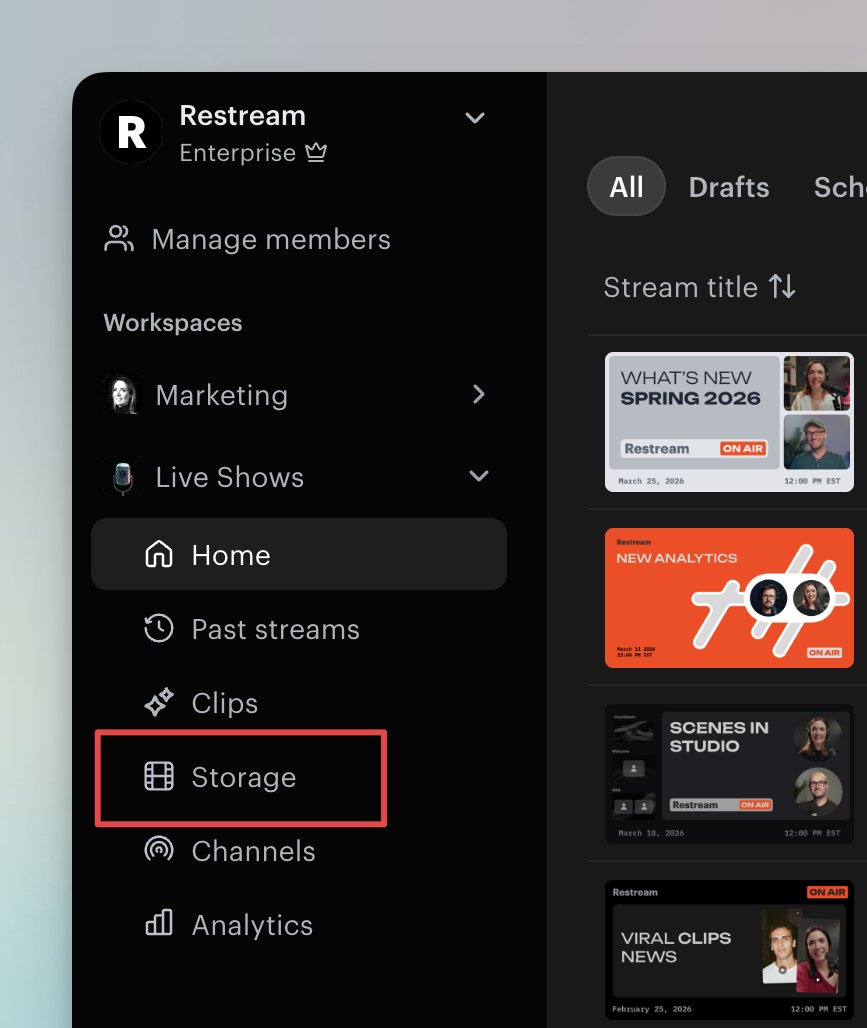The width and height of the screenshot is (867, 1028).
Task: Click the Restream R logo avatar
Action: pyautogui.click(x=131, y=132)
